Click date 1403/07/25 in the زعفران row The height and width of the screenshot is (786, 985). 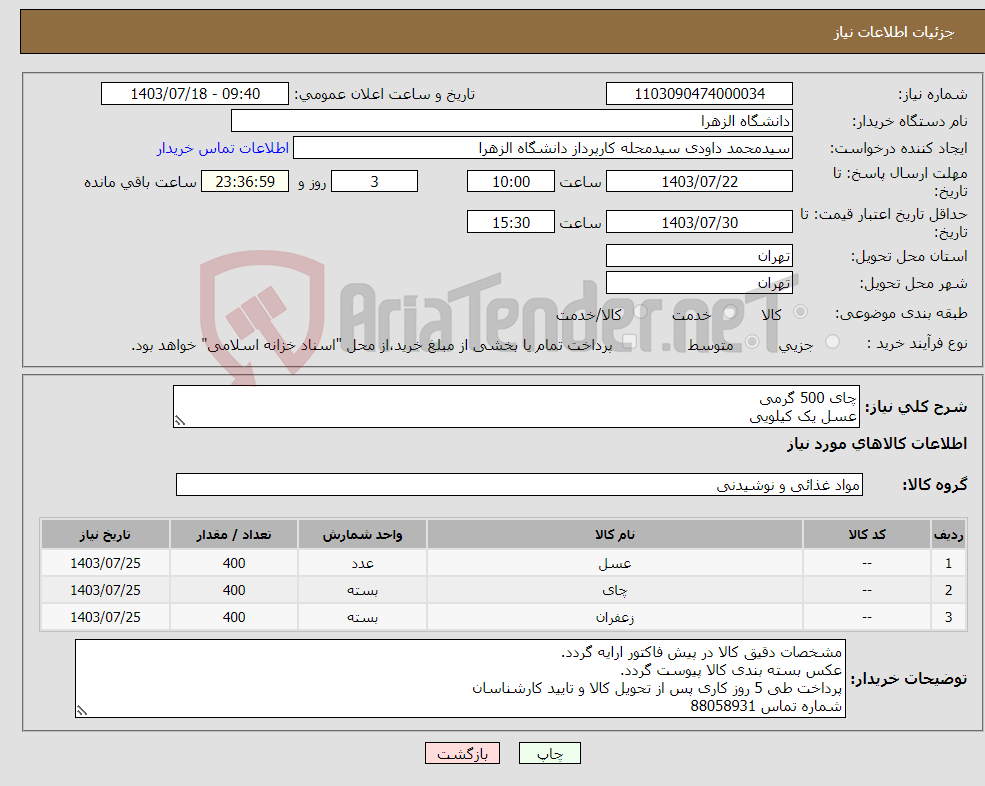pyautogui.click(x=106, y=617)
